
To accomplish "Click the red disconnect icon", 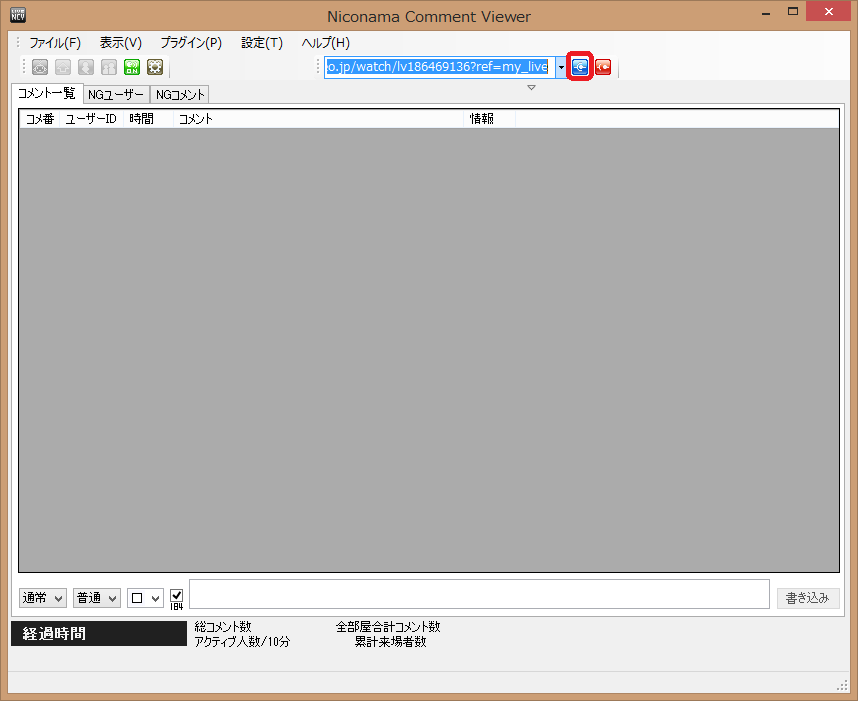I will [x=603, y=67].
